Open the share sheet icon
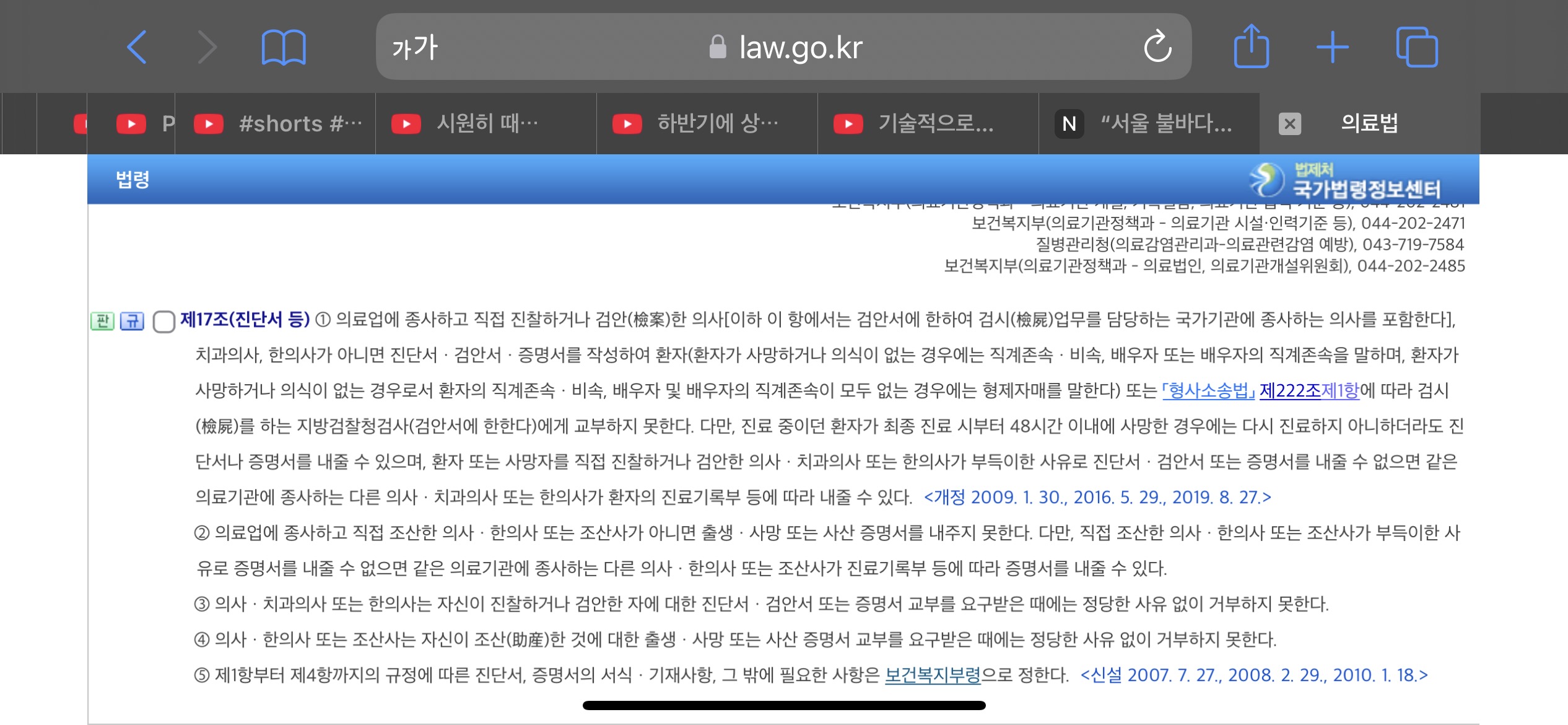Viewport: 1568px width, 725px height. (x=1251, y=47)
